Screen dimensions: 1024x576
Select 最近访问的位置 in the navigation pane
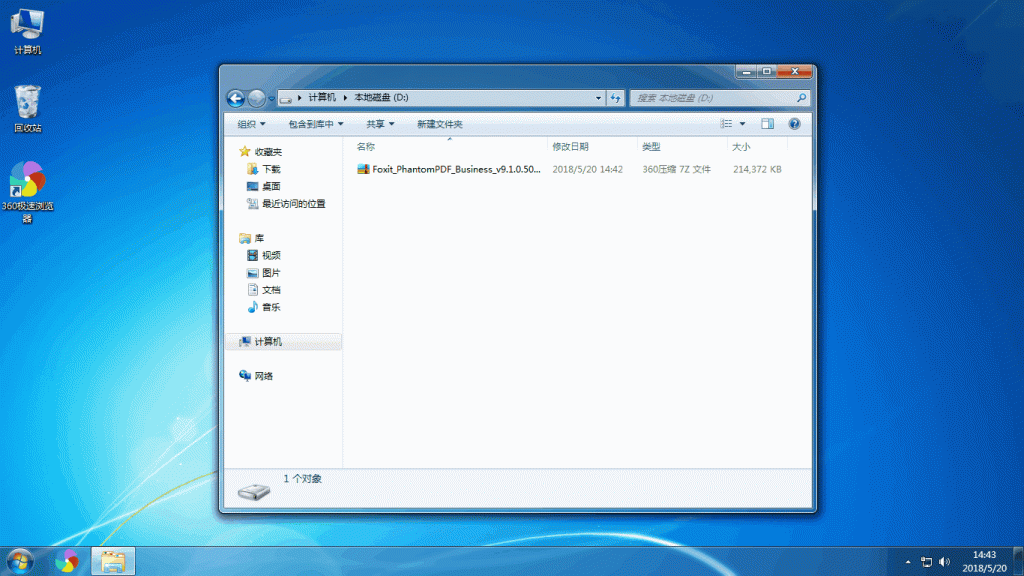point(294,204)
